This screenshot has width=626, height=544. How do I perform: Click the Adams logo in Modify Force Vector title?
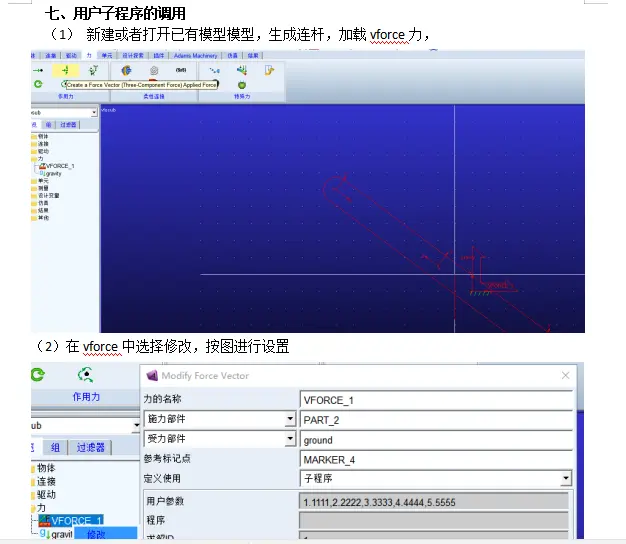(152, 376)
